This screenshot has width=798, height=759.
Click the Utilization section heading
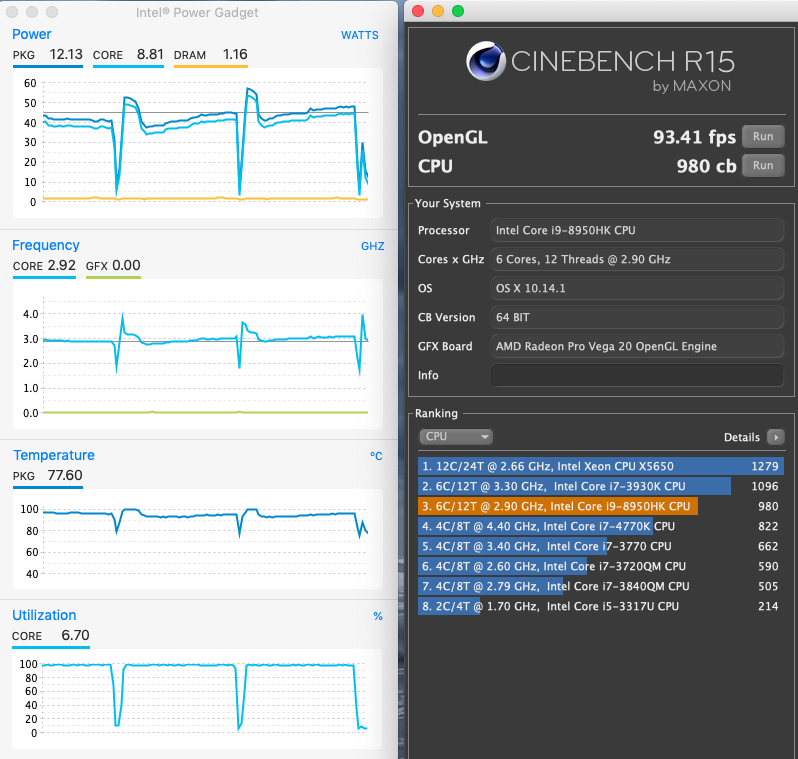[x=44, y=615]
